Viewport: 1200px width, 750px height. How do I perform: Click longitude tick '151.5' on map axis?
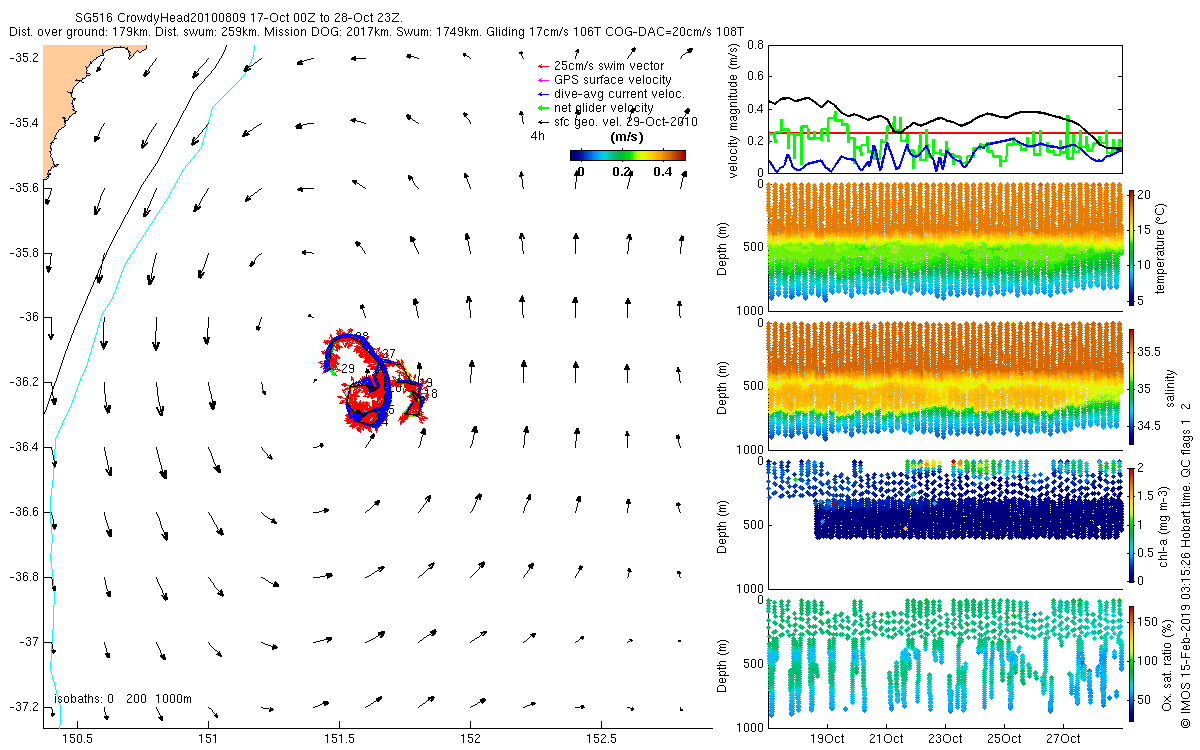click(339, 737)
